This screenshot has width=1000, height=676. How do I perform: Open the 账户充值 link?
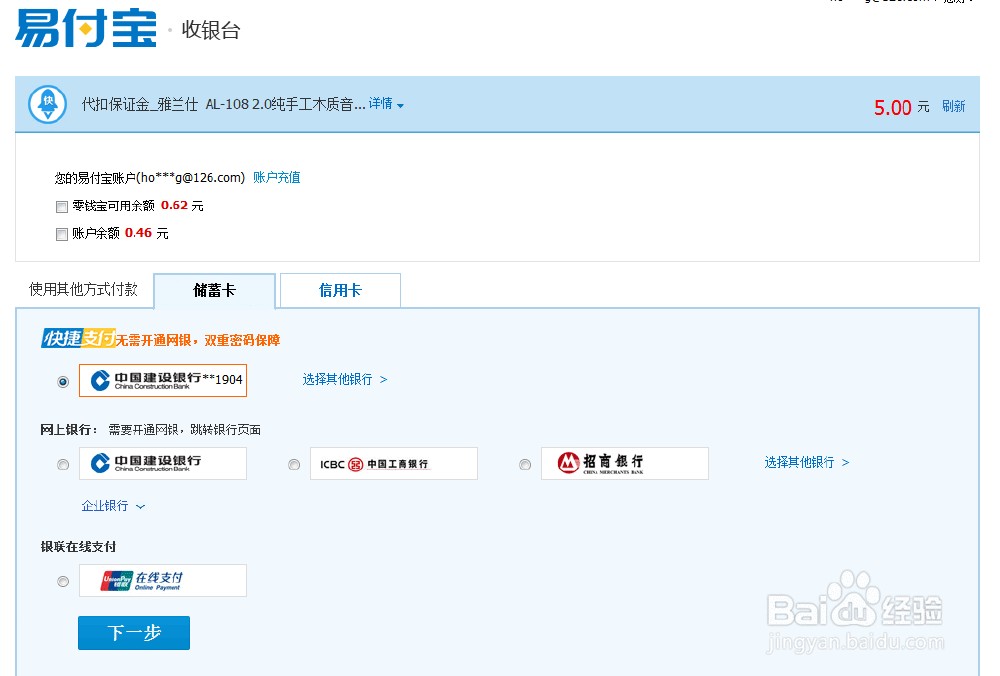pos(277,177)
